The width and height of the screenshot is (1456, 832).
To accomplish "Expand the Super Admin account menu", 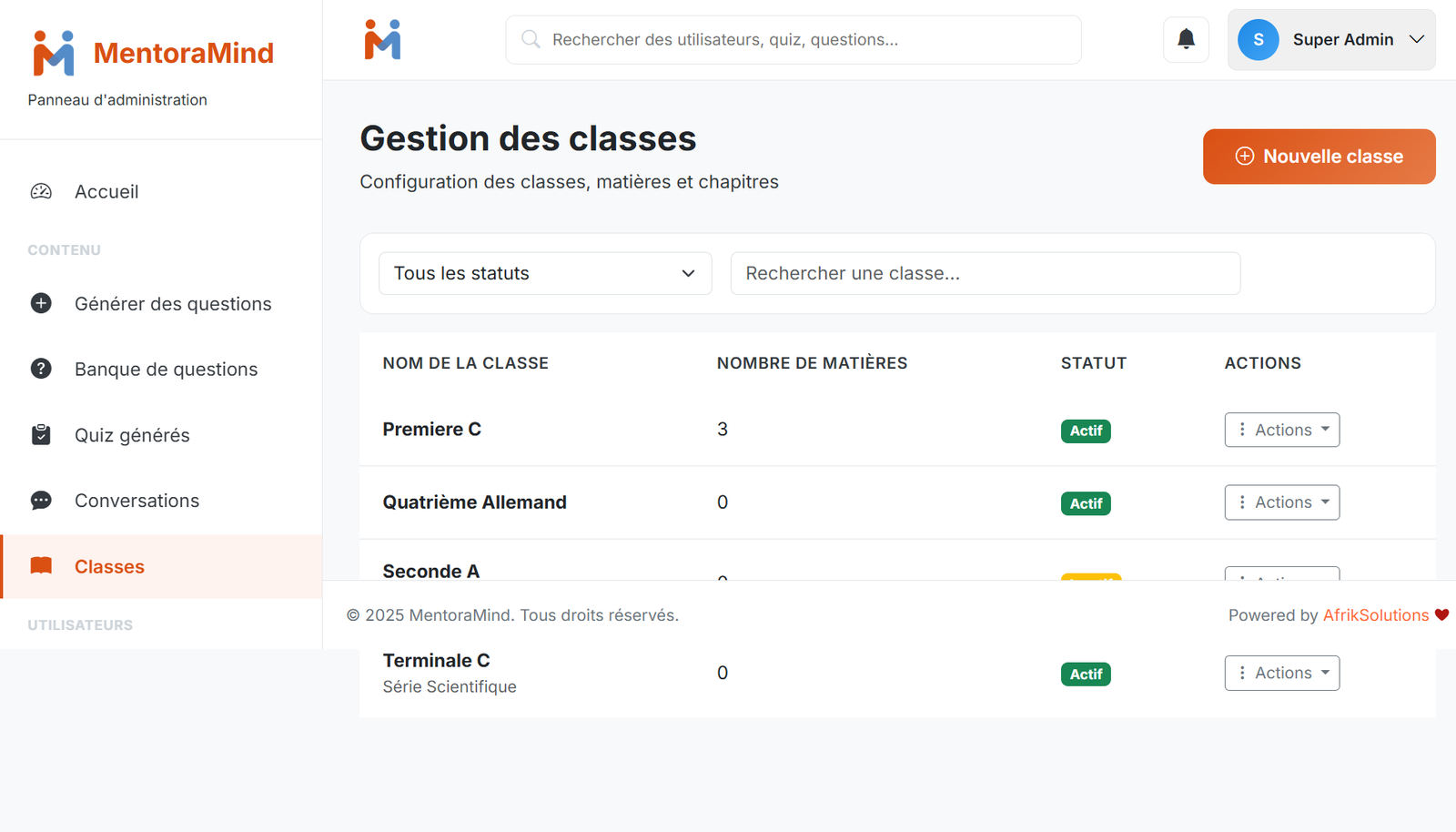I will click(1416, 39).
